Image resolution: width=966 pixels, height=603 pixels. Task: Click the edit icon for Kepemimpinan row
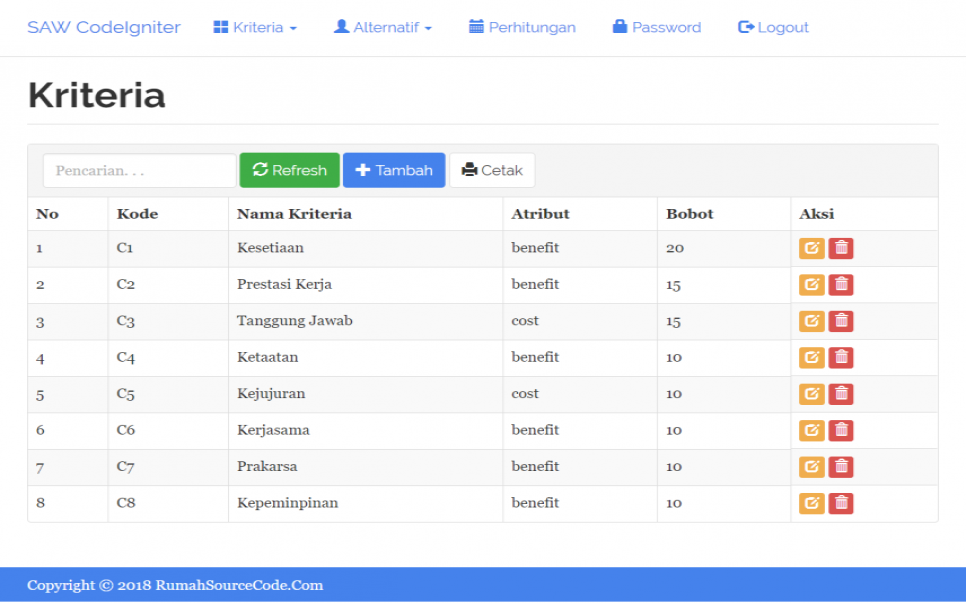(811, 503)
